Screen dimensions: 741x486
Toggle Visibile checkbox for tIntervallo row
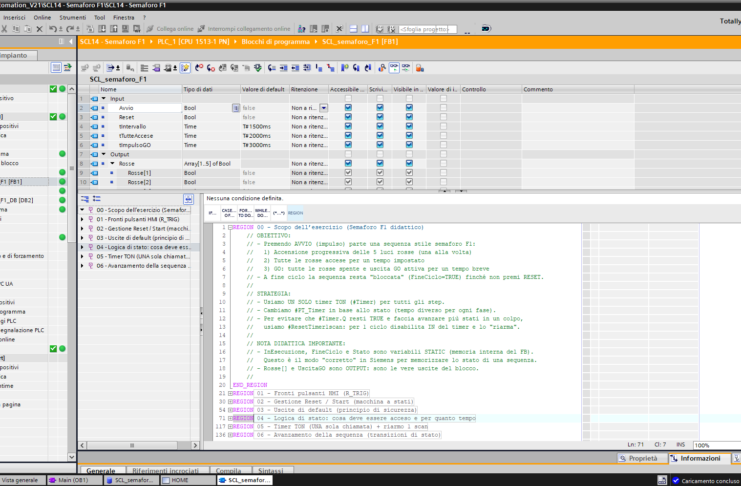coord(409,127)
